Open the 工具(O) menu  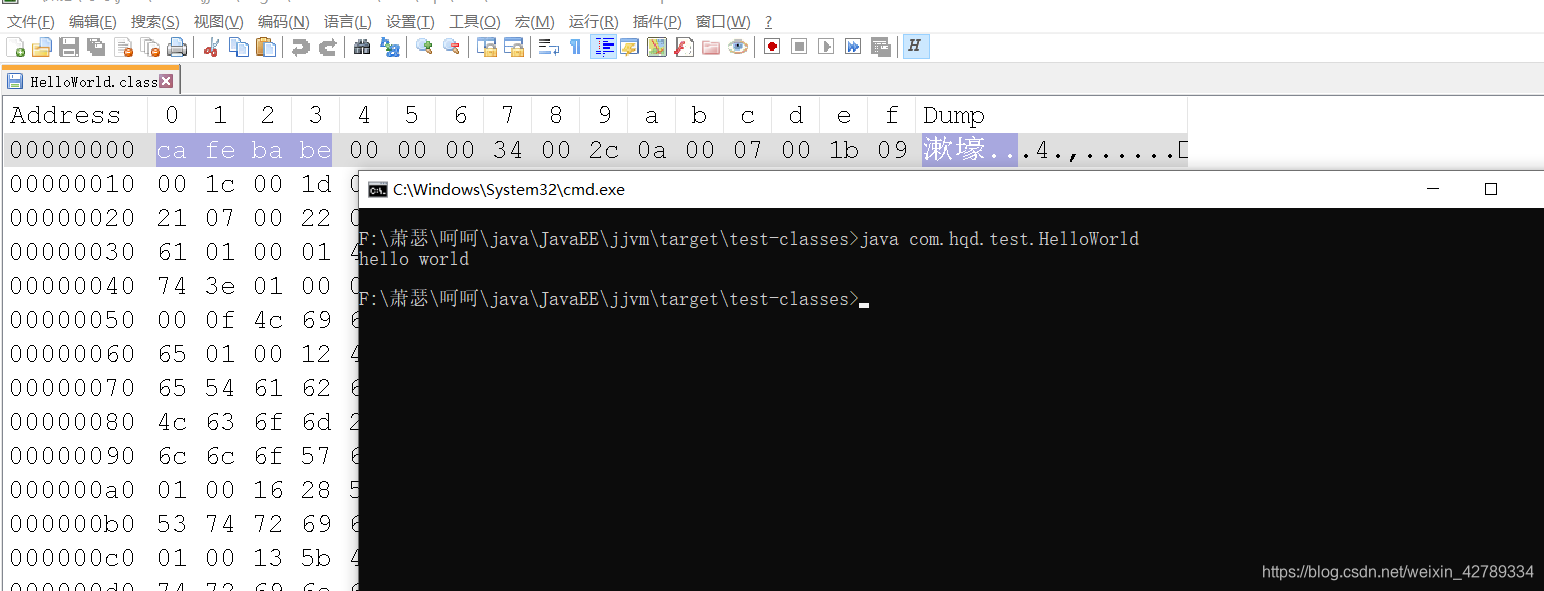(474, 21)
